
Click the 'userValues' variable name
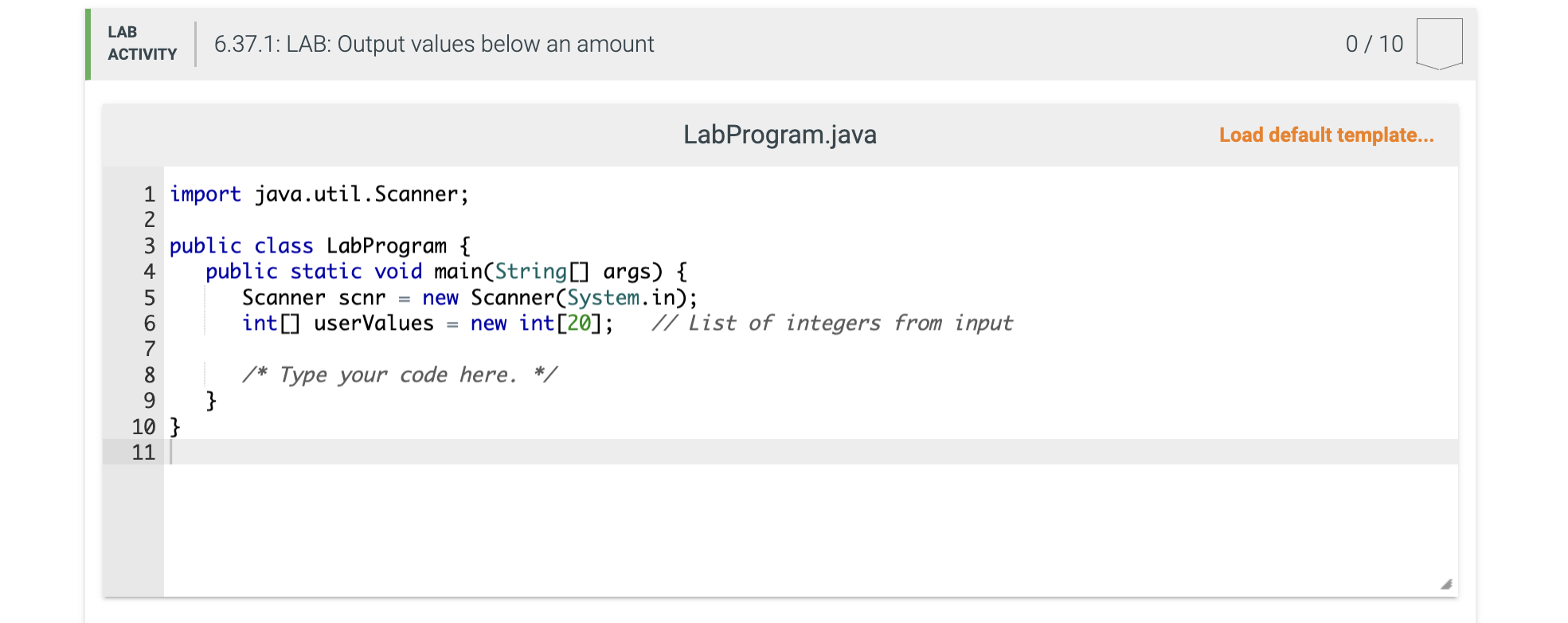tap(373, 323)
